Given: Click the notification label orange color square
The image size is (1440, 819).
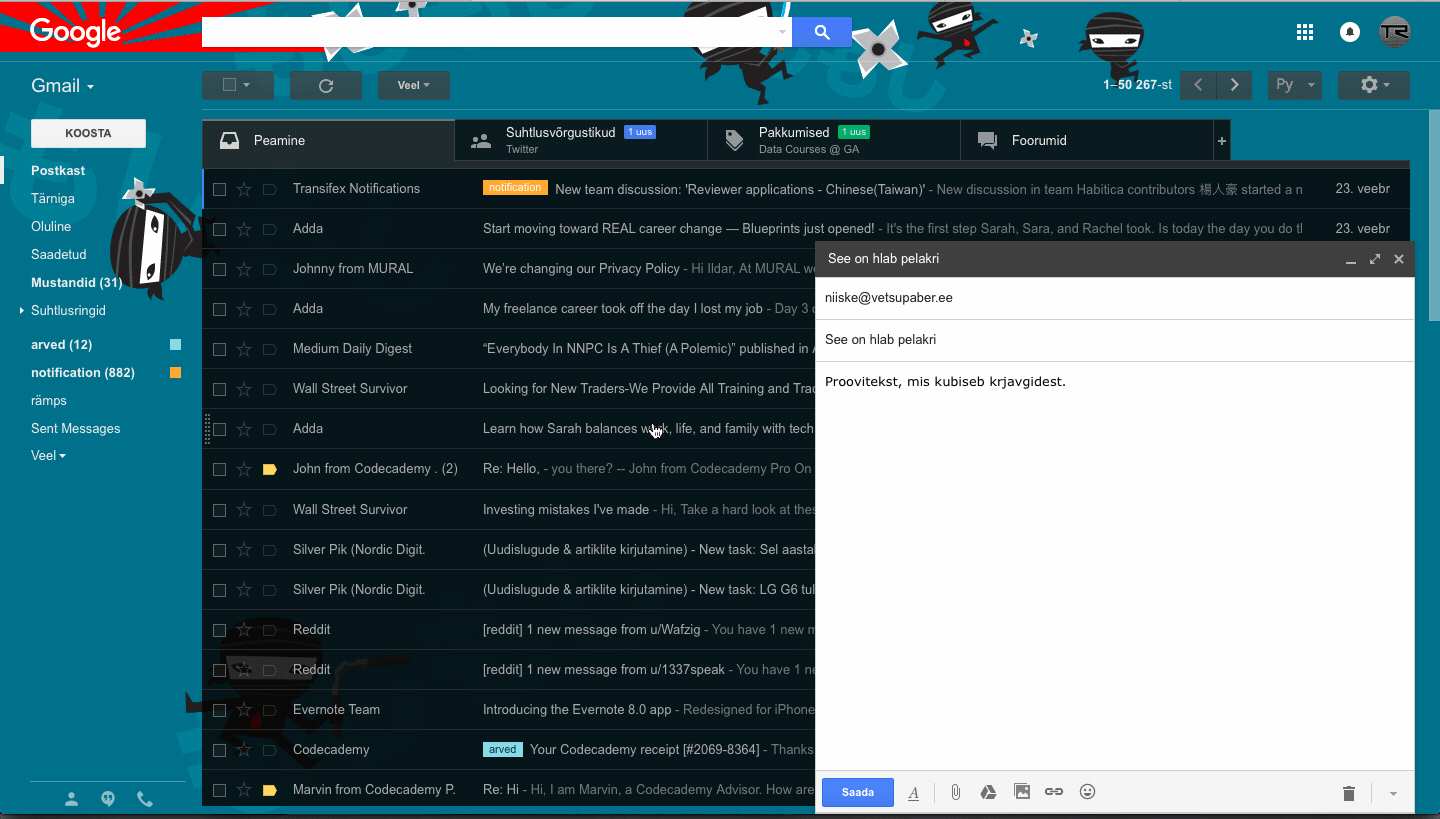Looking at the screenshot, I should (176, 373).
